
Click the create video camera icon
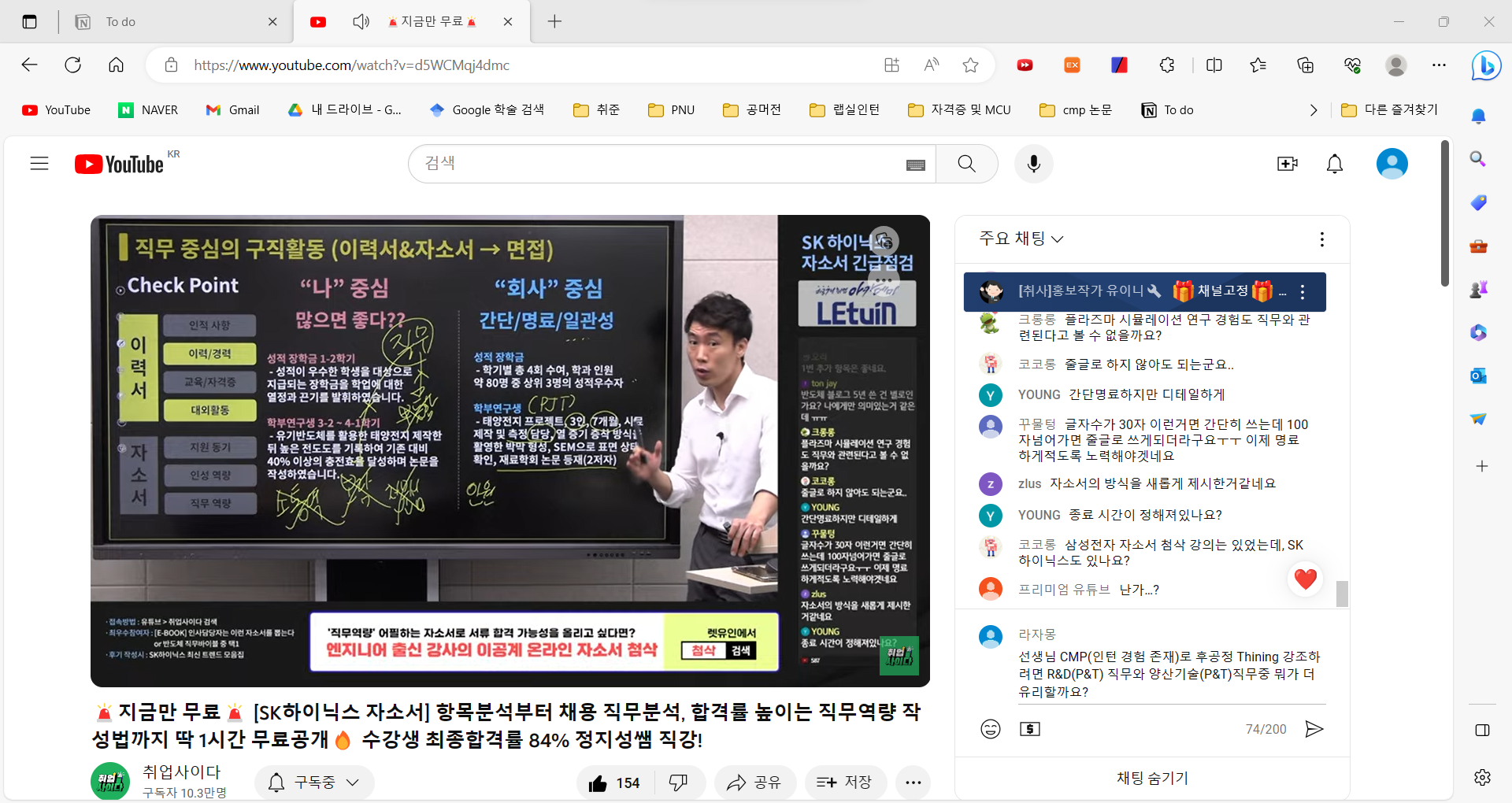[x=1287, y=164]
